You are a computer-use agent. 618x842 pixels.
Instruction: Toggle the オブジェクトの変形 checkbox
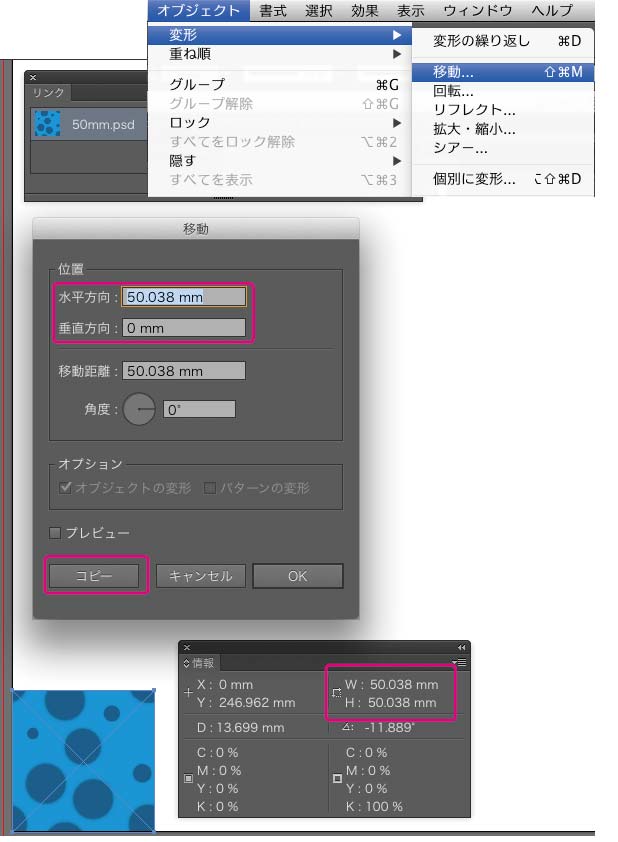tap(65, 488)
